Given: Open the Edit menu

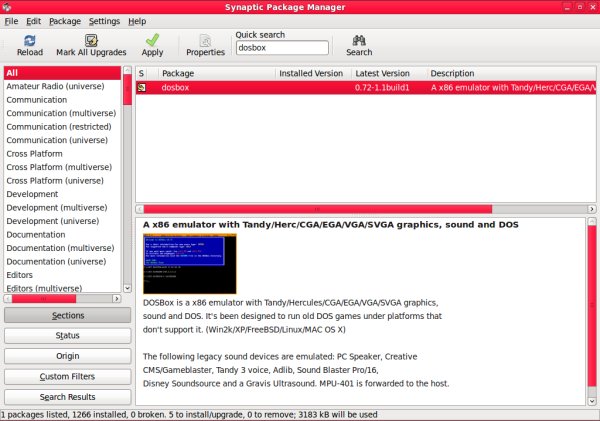Looking at the screenshot, I should (x=33, y=21).
